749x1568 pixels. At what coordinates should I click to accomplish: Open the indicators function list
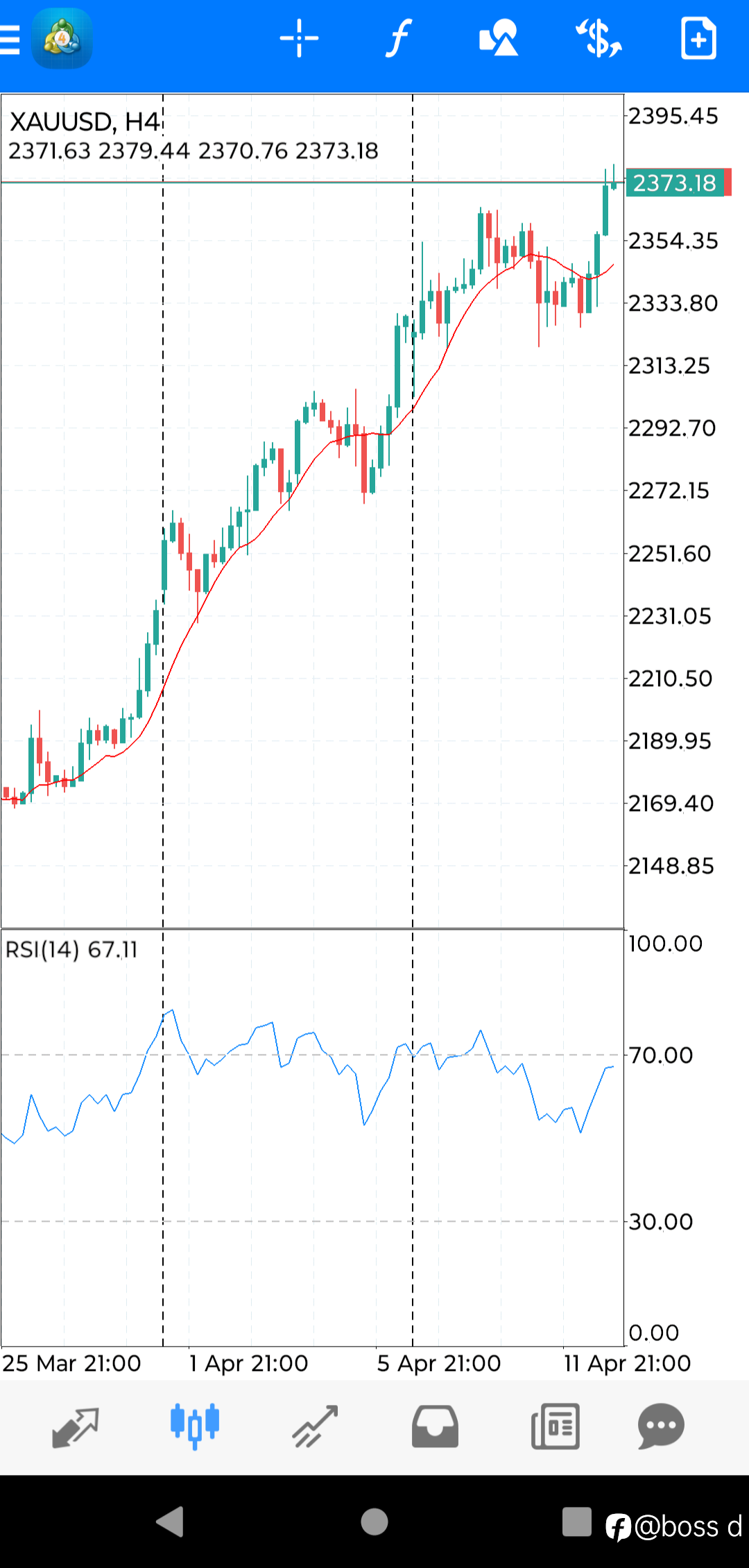pos(399,39)
